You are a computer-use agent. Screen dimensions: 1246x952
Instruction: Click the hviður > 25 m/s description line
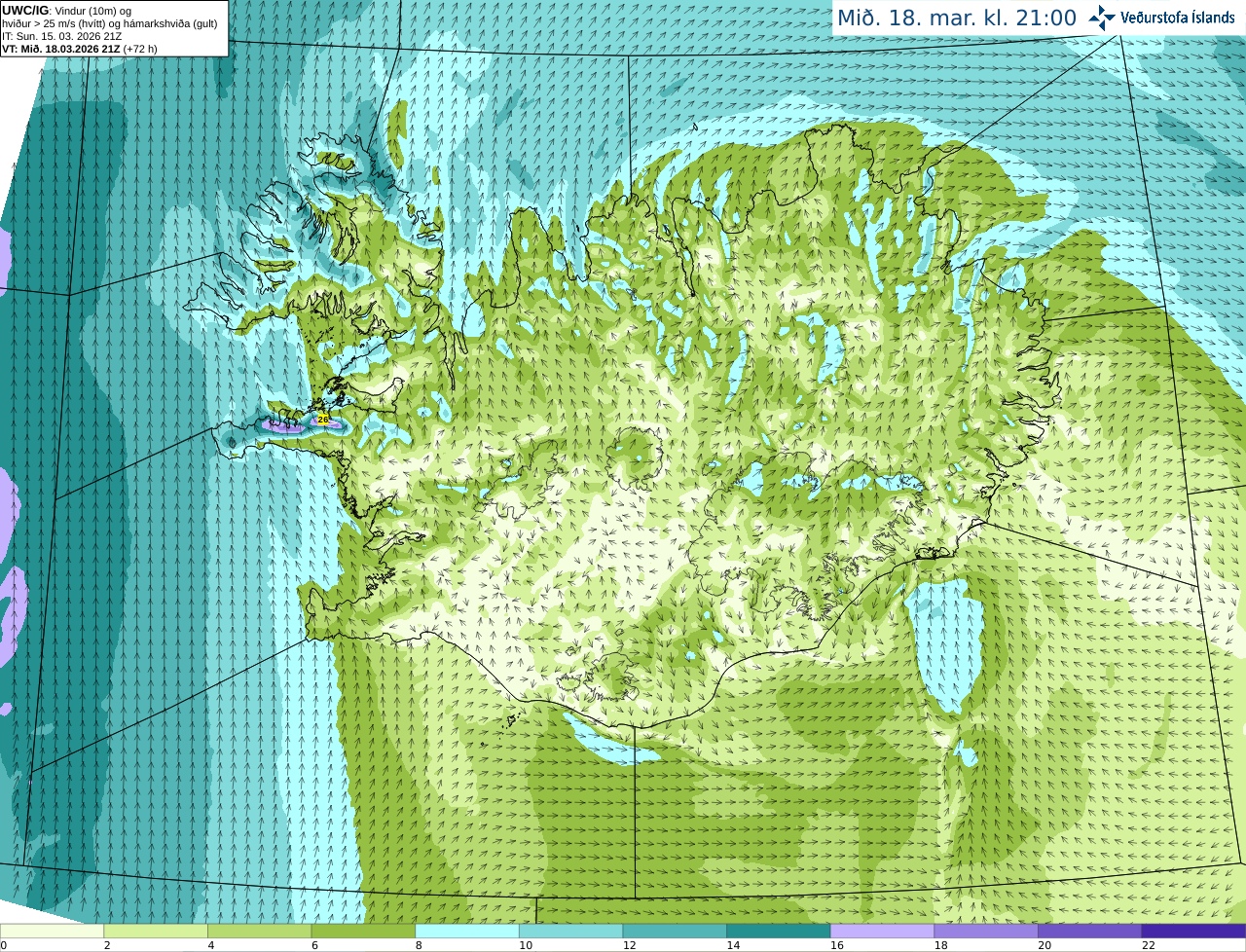tap(110, 23)
